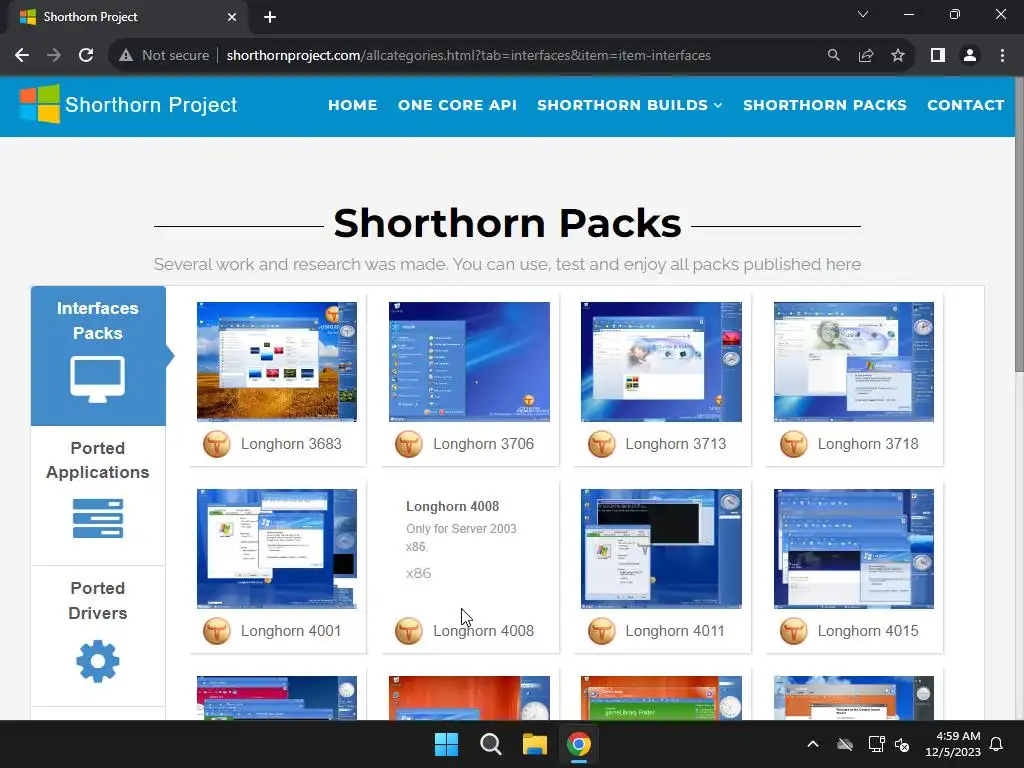Go back using browser back arrow
The width and height of the screenshot is (1024, 768).
[x=22, y=56]
